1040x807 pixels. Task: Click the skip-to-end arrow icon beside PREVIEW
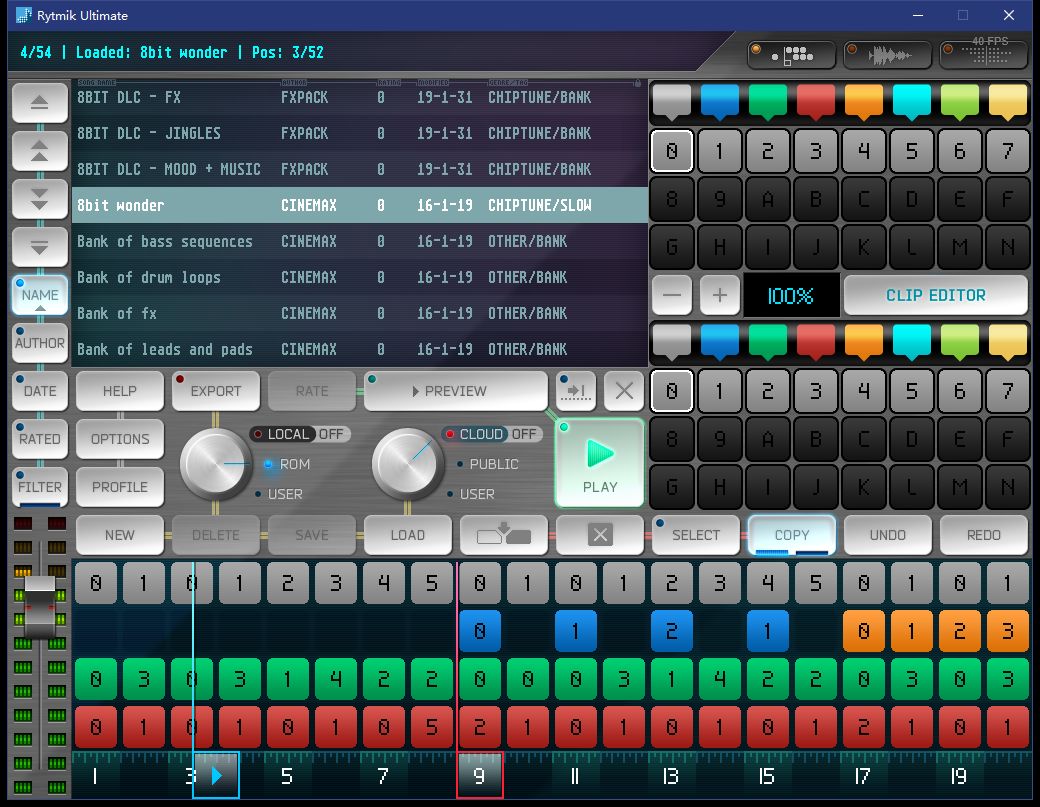(x=576, y=391)
